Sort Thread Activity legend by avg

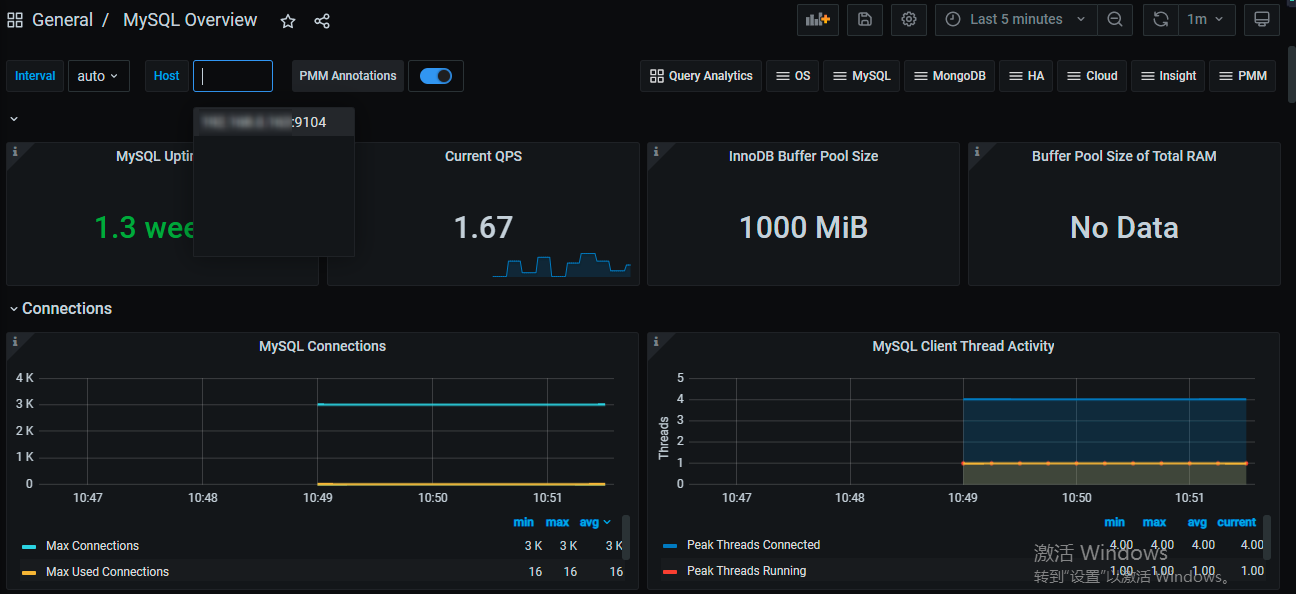(1197, 522)
